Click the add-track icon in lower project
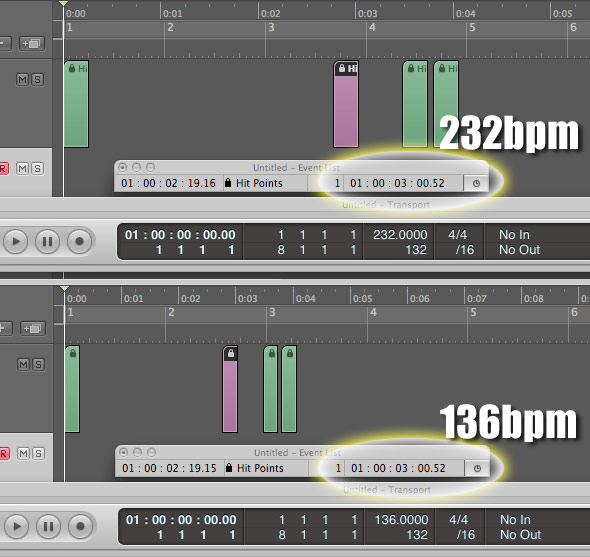Viewport: 590px width, 557px height. point(33,329)
